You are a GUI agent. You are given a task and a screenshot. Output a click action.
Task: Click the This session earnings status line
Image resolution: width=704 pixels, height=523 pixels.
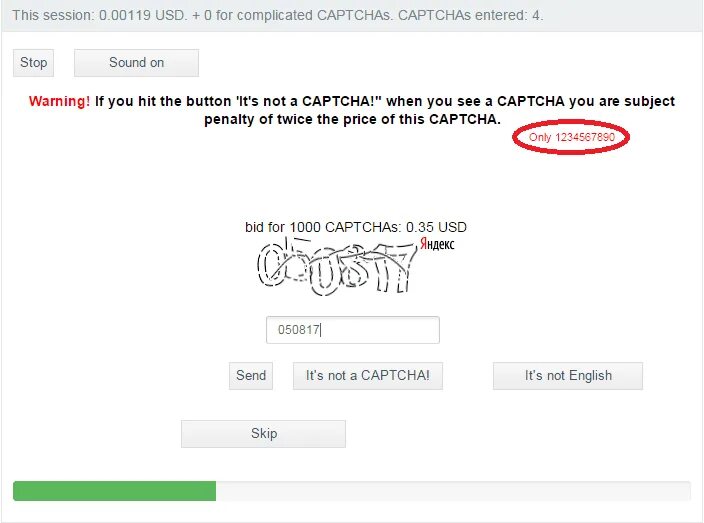point(277,15)
